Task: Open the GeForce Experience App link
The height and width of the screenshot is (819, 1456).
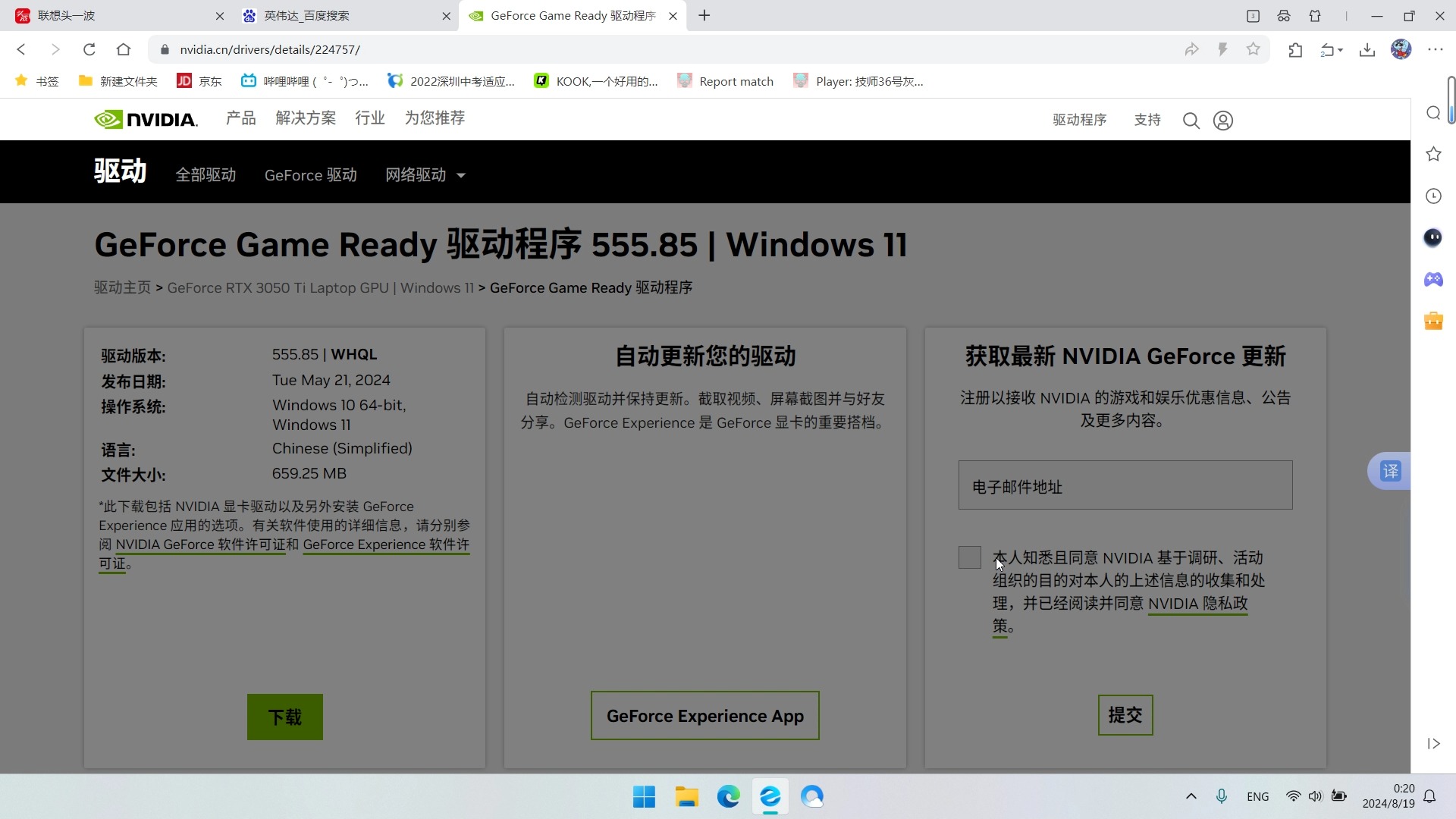Action: tap(704, 715)
